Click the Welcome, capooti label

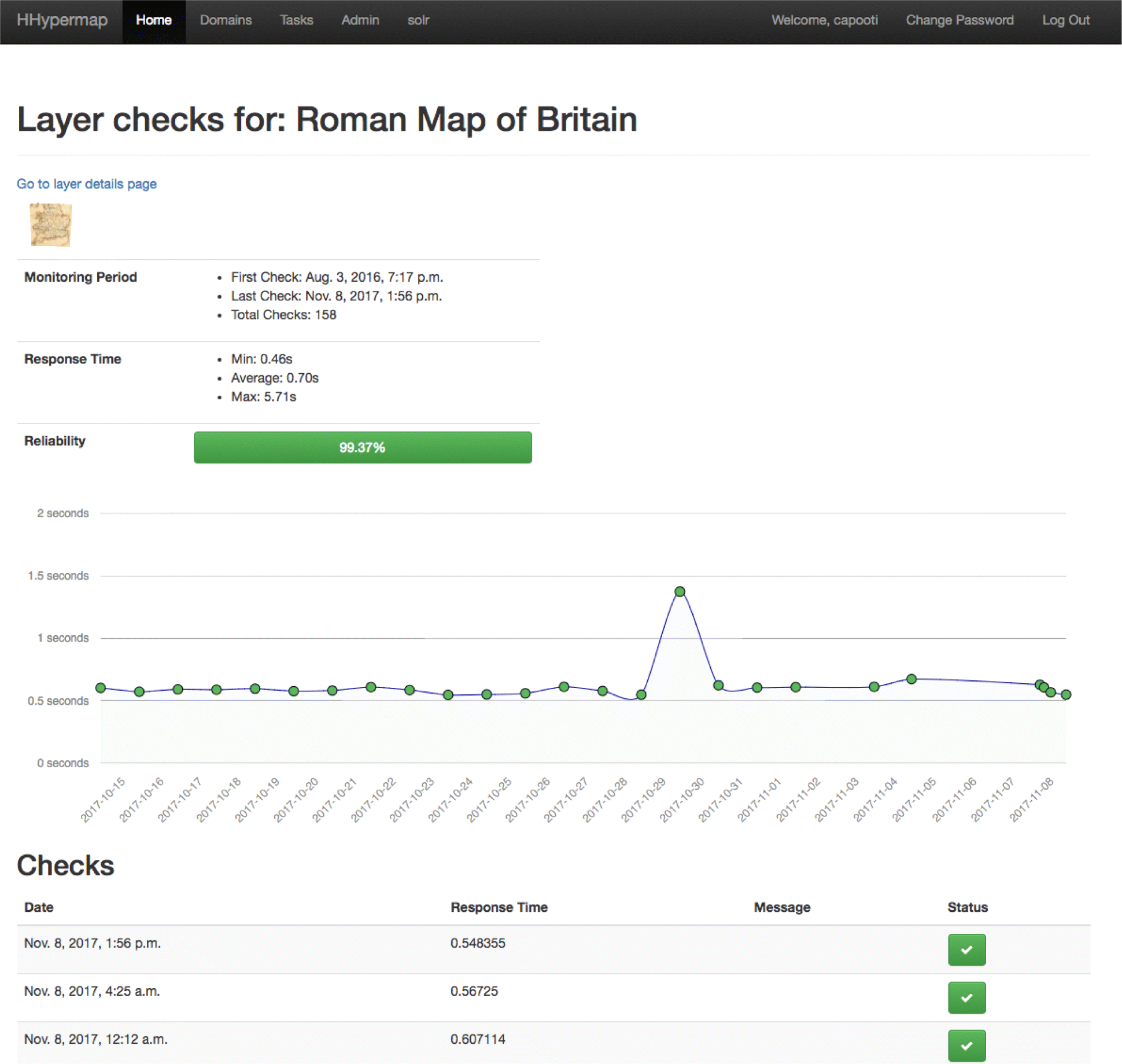[x=825, y=20]
